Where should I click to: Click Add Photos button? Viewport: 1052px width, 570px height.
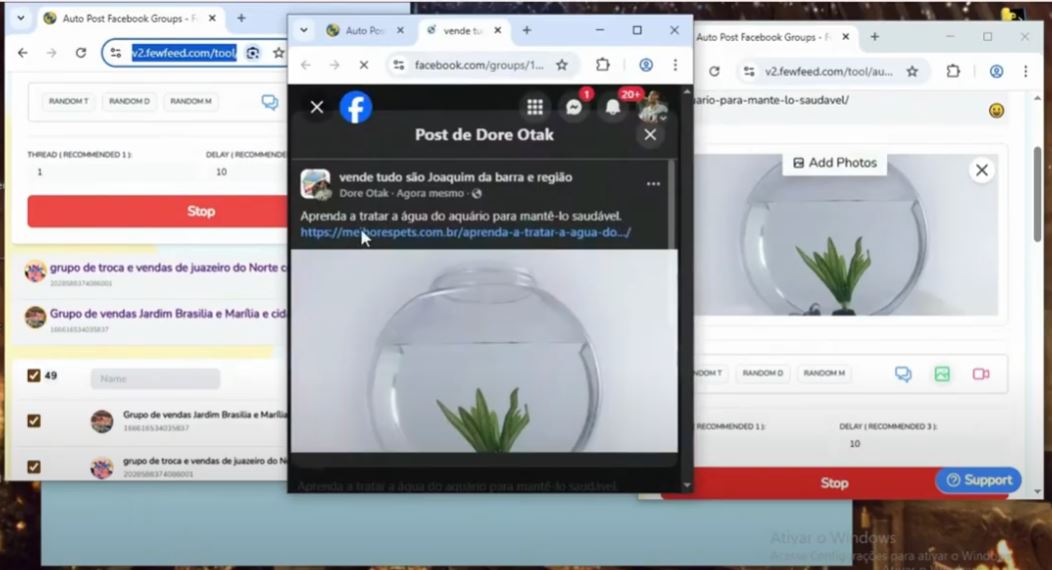[x=835, y=163]
